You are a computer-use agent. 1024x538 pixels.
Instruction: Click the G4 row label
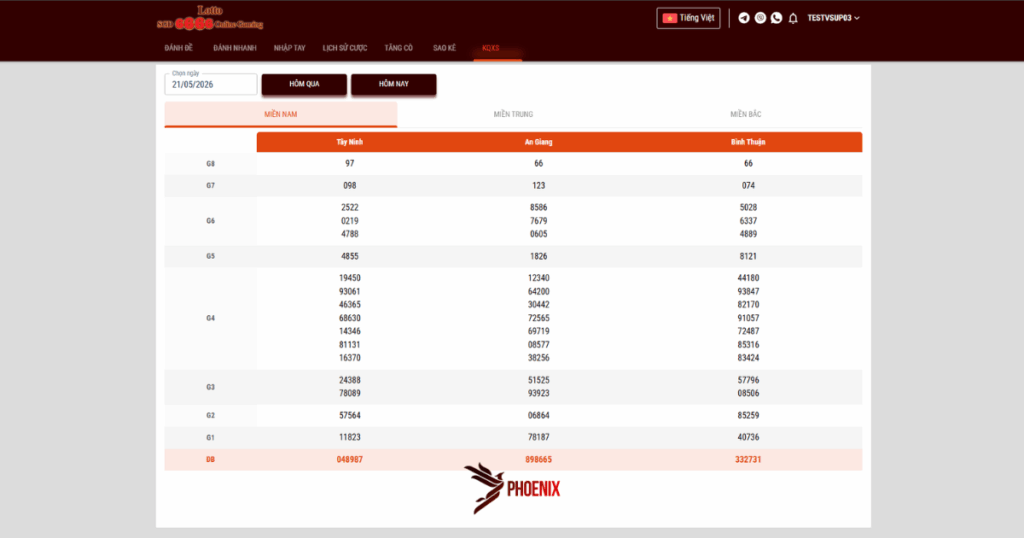tap(210, 318)
